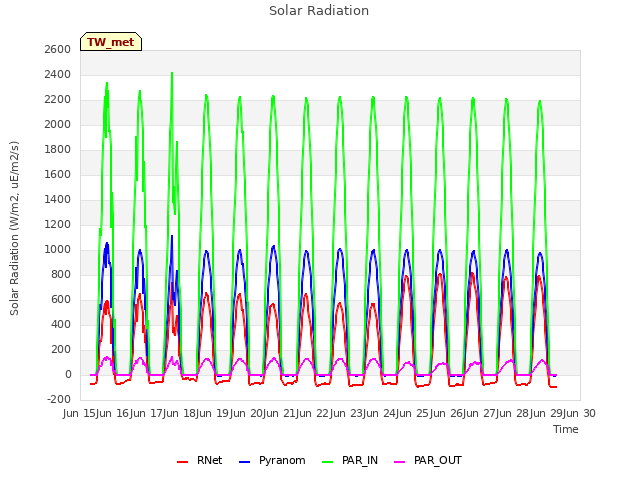Click the 2400 y-axis tick label
The width and height of the screenshot is (640, 480).
pyautogui.click(x=58, y=74)
